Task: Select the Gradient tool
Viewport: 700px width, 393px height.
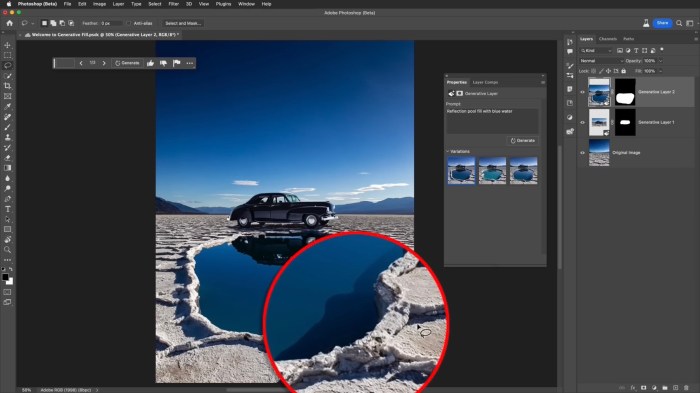Action: pos(8,168)
